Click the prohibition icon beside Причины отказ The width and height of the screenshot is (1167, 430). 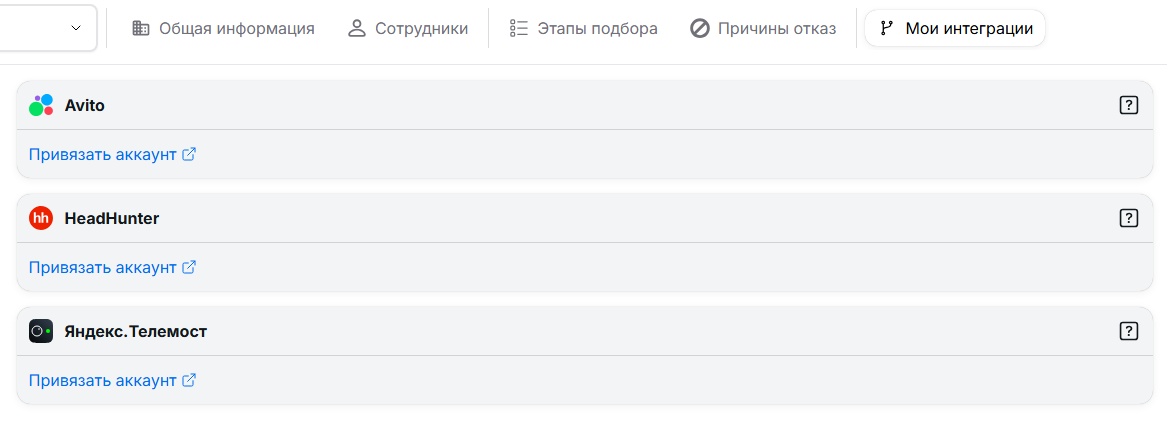point(700,29)
